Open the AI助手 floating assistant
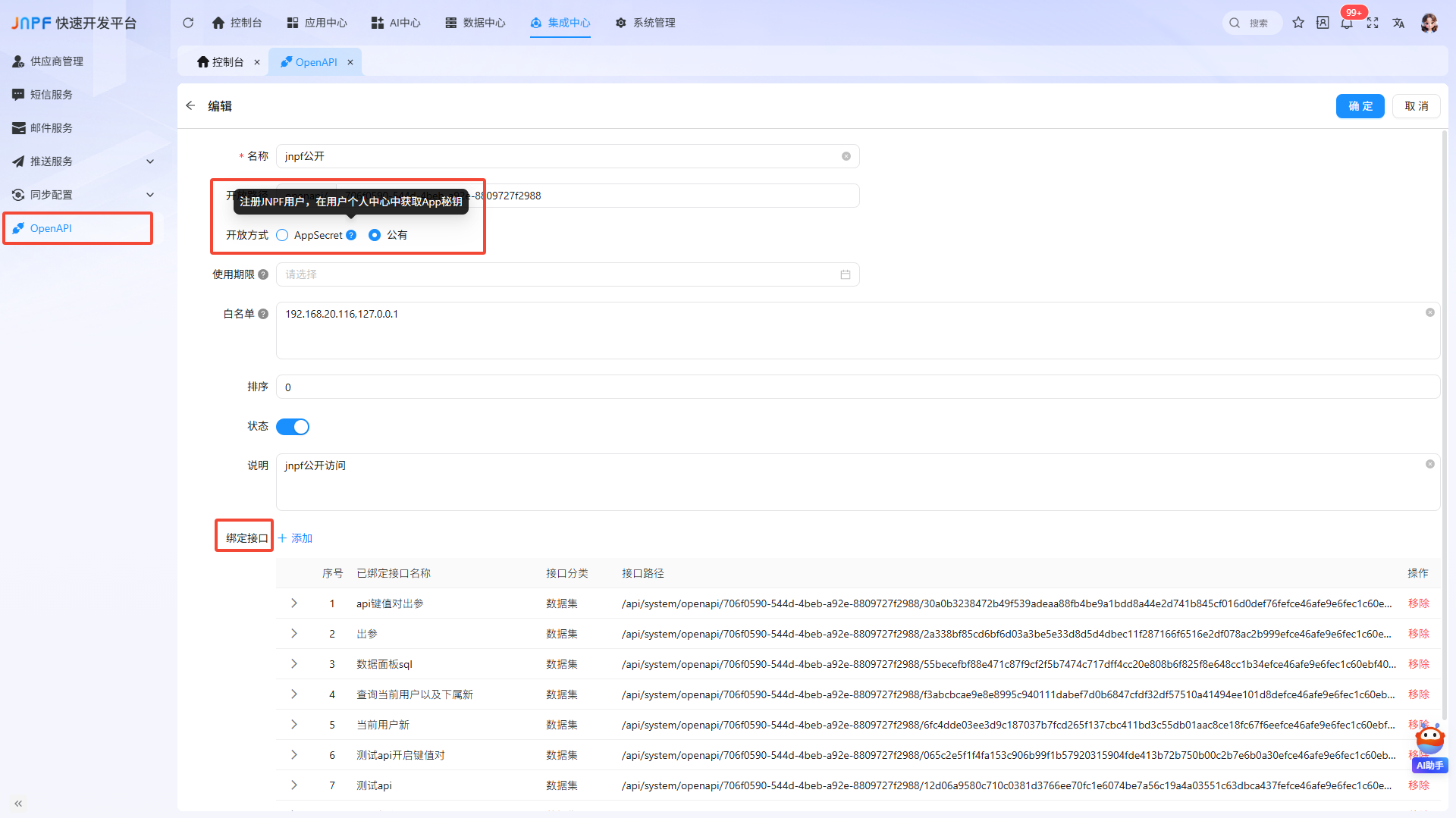Image resolution: width=1456 pixels, height=818 pixels. (1430, 748)
